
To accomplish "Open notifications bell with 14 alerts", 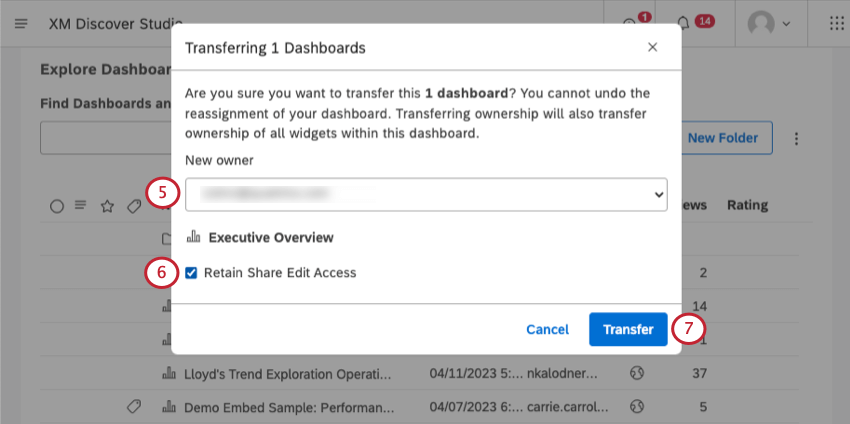I will (x=684, y=22).
